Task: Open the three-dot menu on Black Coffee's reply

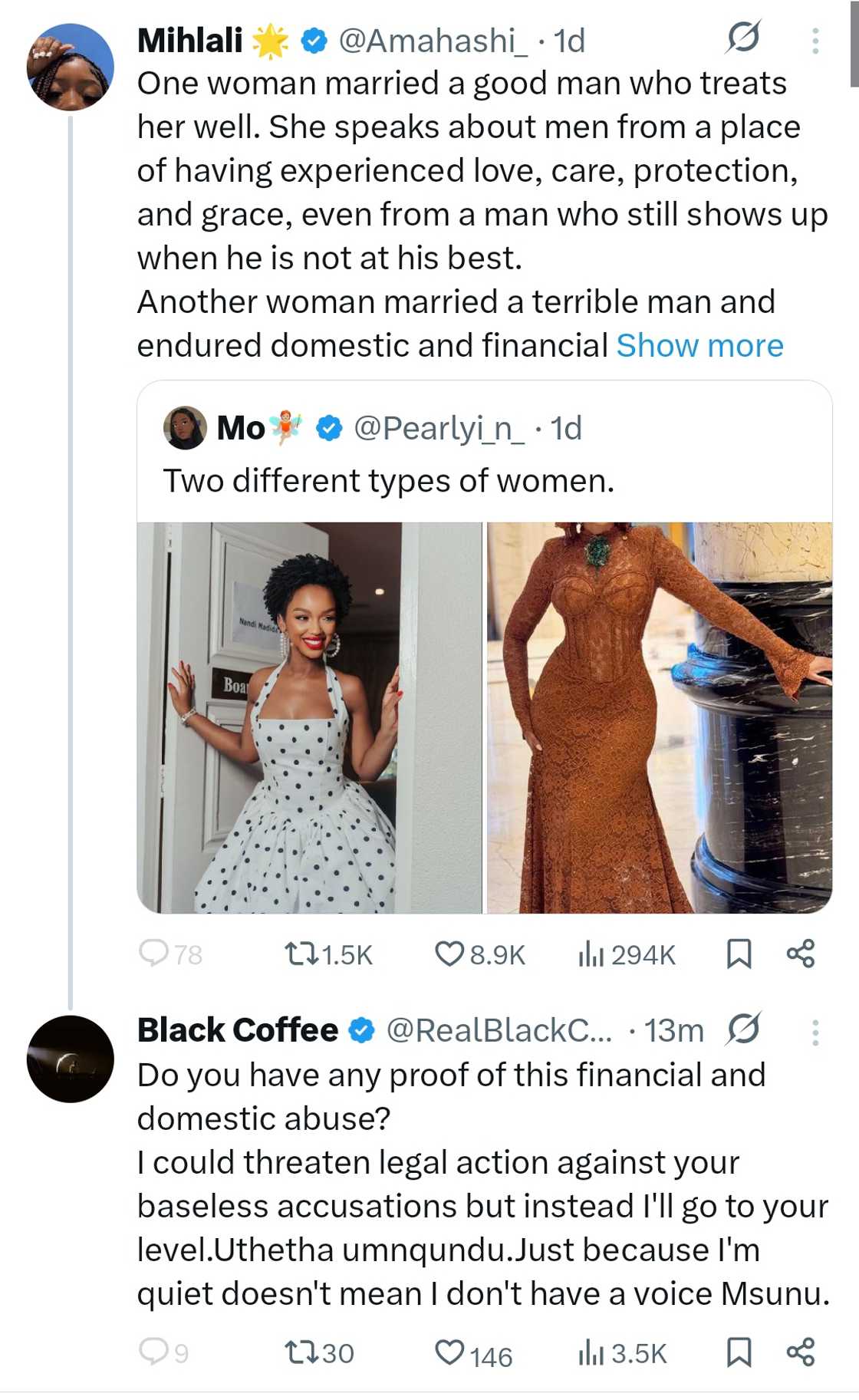Action: tap(817, 1032)
